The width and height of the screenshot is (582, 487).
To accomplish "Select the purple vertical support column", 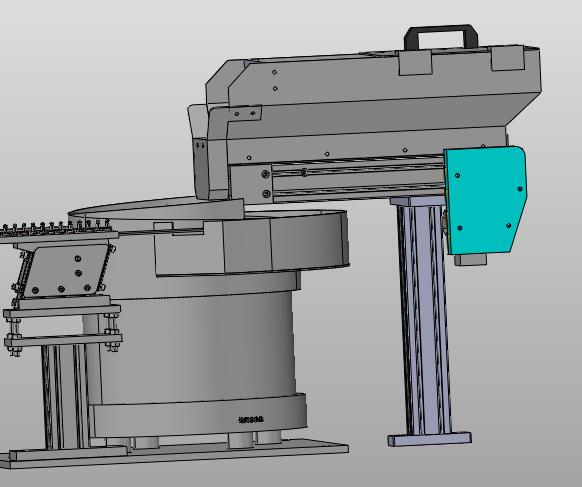I will tap(425, 319).
